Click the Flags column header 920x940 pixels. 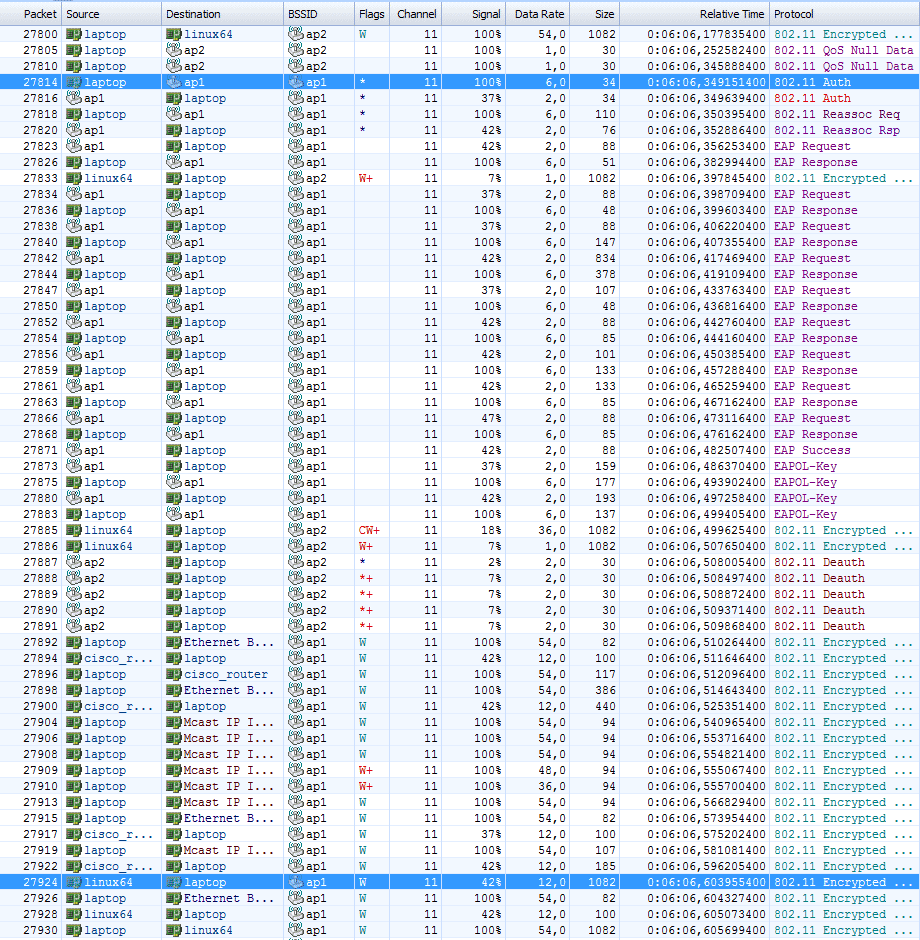click(x=372, y=14)
